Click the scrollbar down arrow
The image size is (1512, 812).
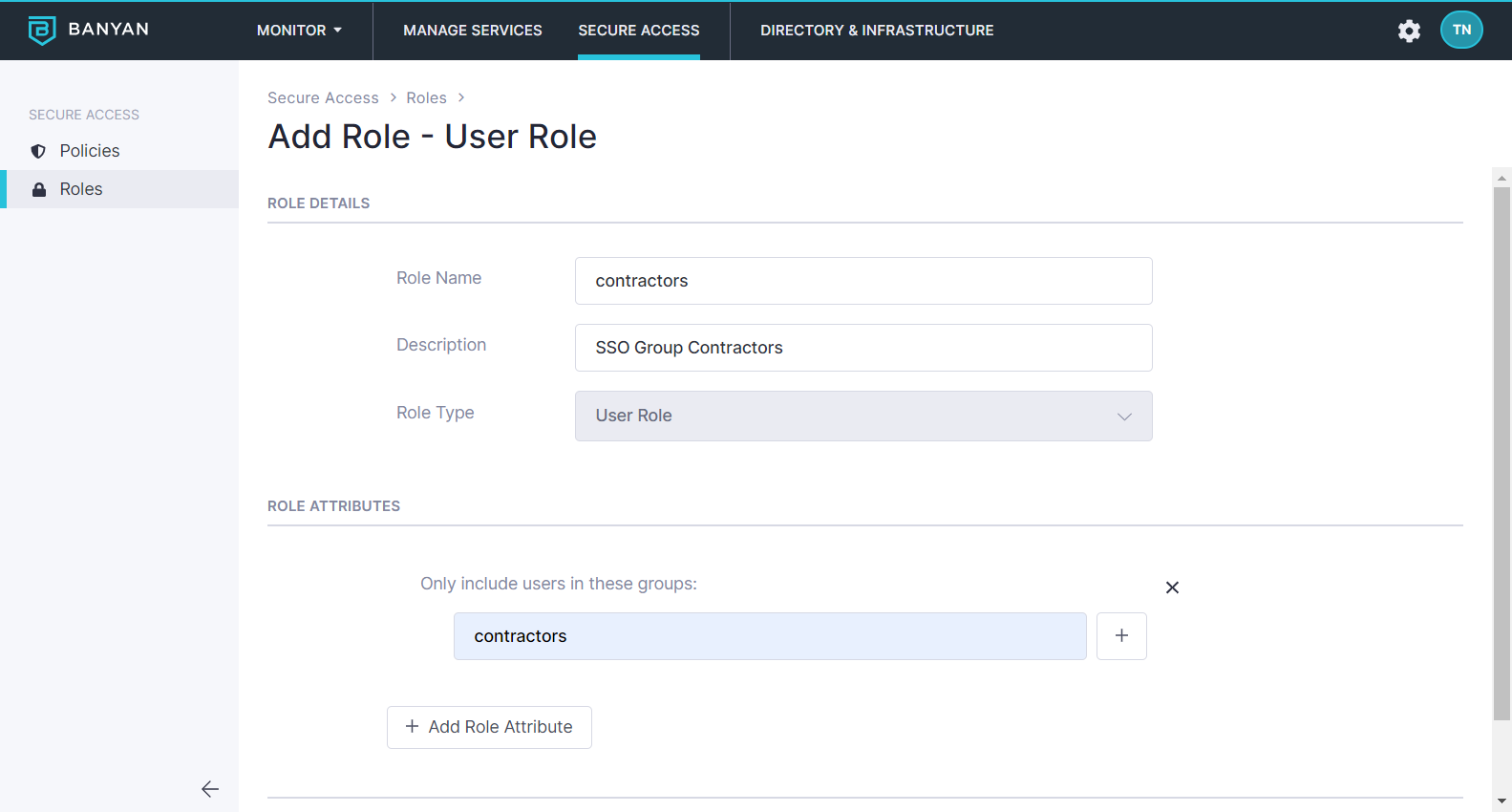click(1501, 801)
